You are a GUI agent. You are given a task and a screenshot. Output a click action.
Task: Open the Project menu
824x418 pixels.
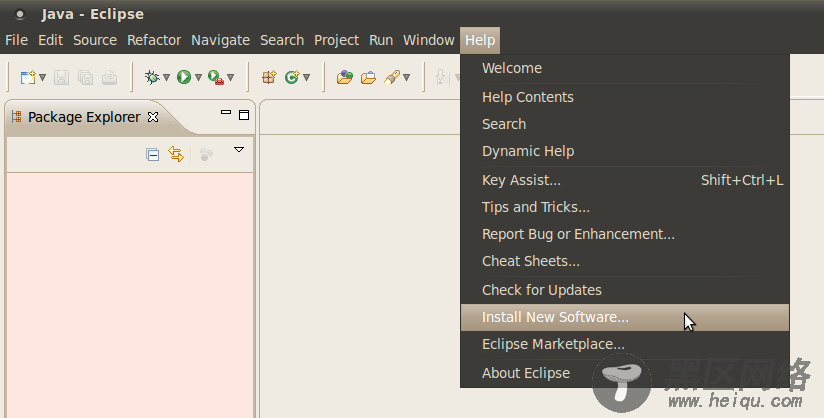[x=336, y=40]
